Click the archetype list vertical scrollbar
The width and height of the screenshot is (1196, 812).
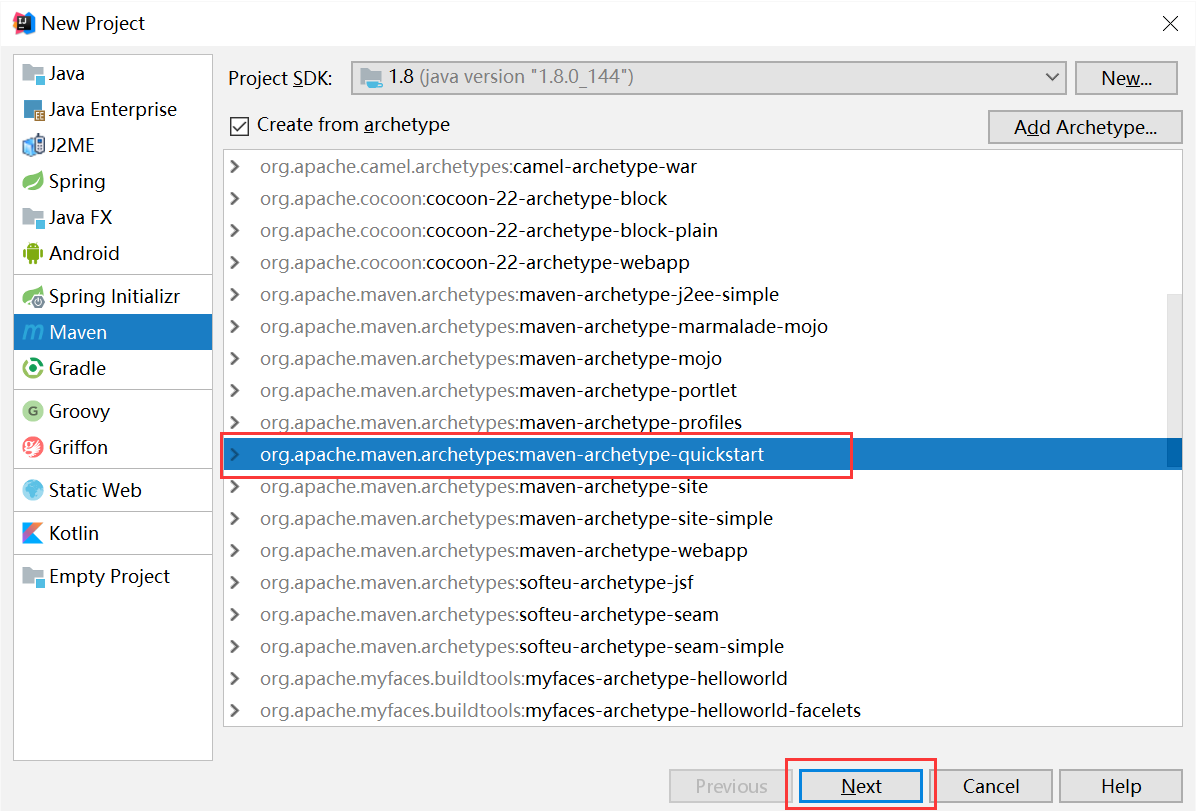1175,380
